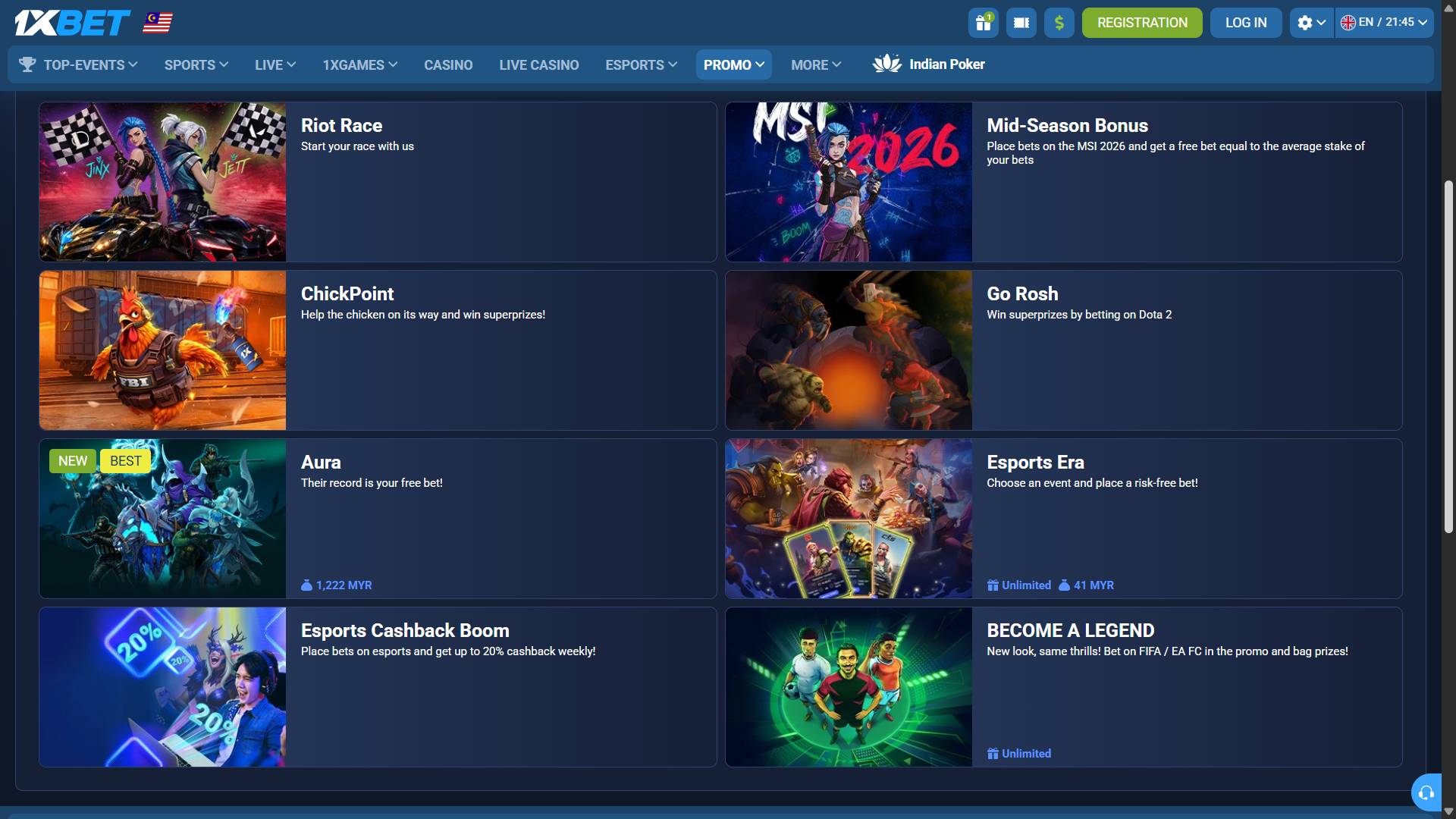
Task: Click the 1,222 MYR prize label
Action: [344, 585]
